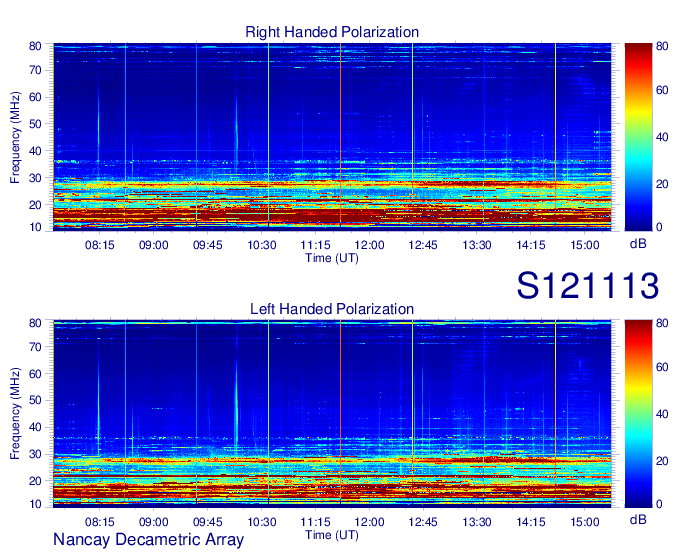Viewport: 680px width, 552px height.
Task: Click the 40 MHz tick on bottom plot
Action: tap(35, 427)
